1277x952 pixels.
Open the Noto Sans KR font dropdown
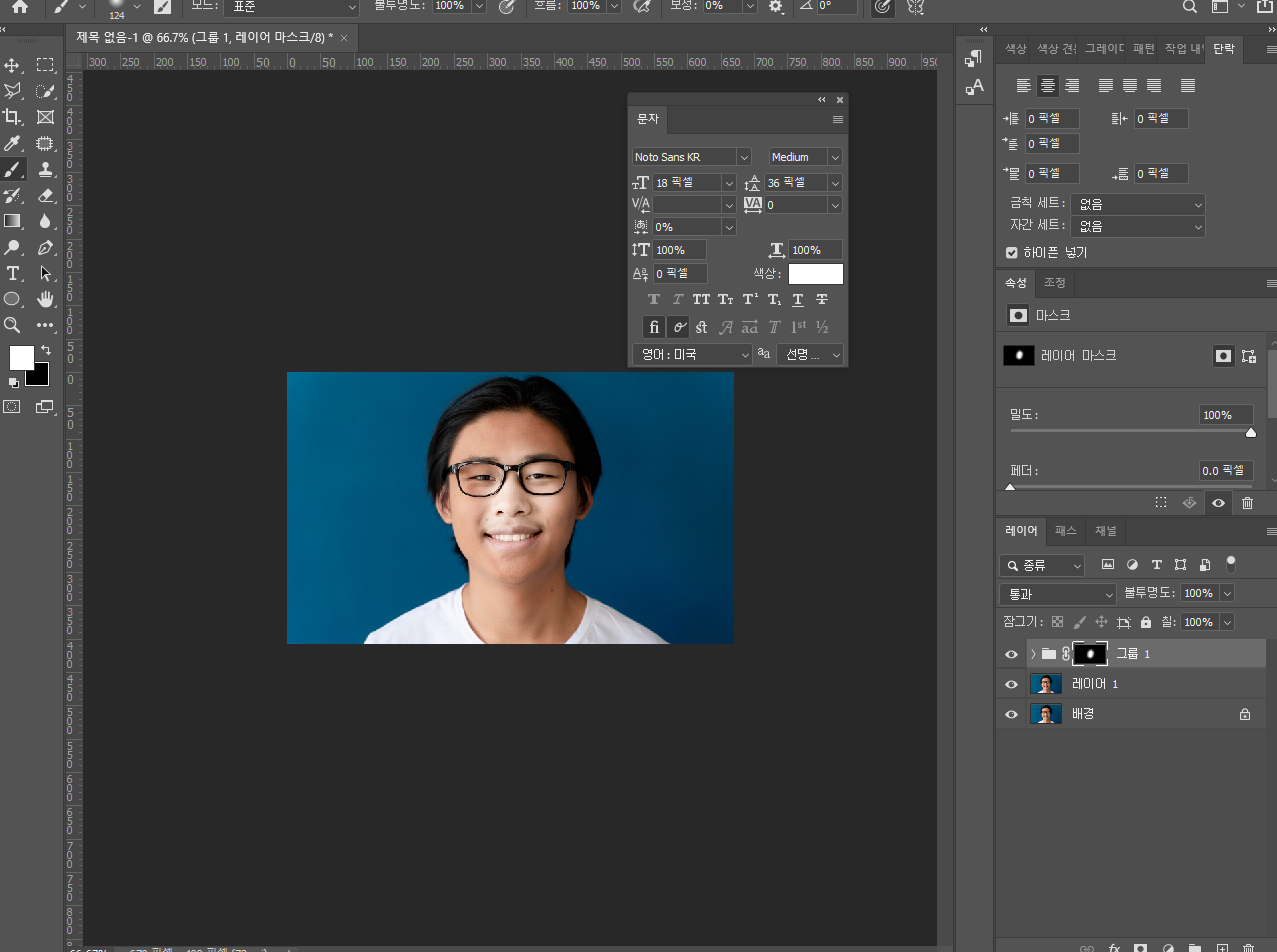click(x=743, y=157)
